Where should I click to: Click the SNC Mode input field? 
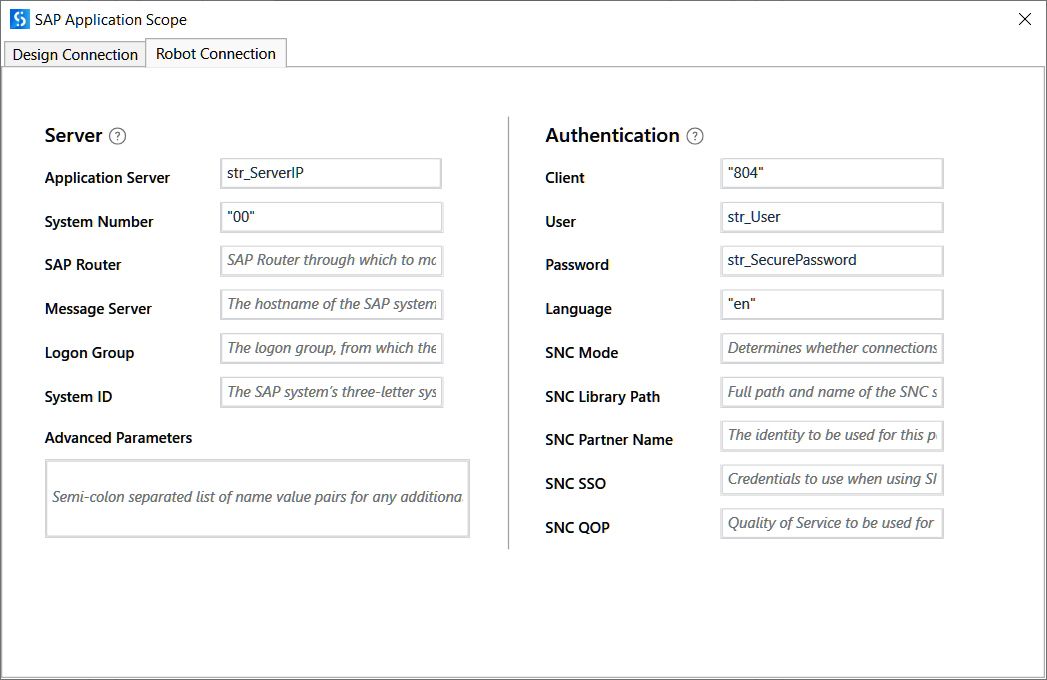coord(832,348)
